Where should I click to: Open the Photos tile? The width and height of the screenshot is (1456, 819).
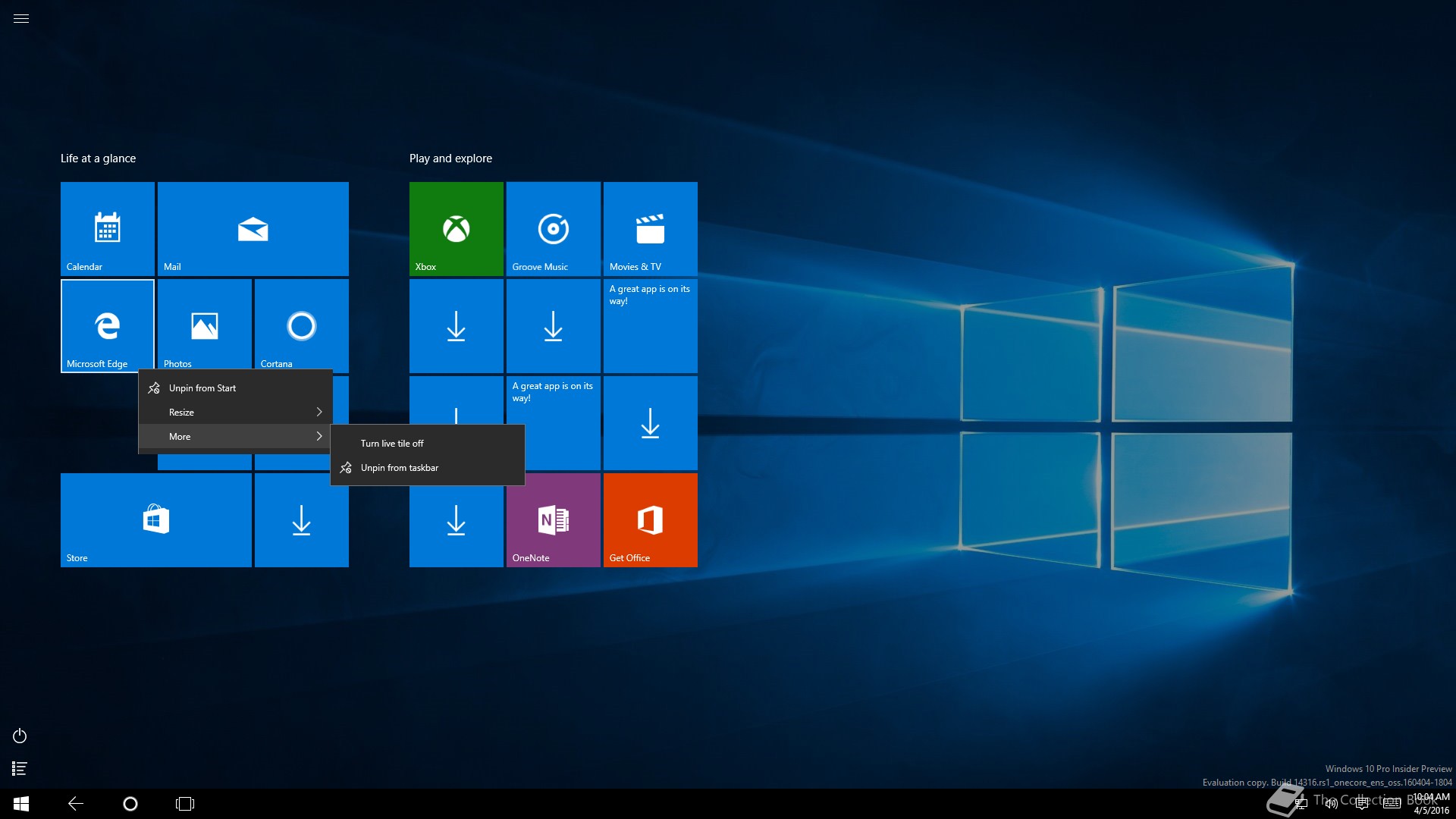[x=204, y=325]
